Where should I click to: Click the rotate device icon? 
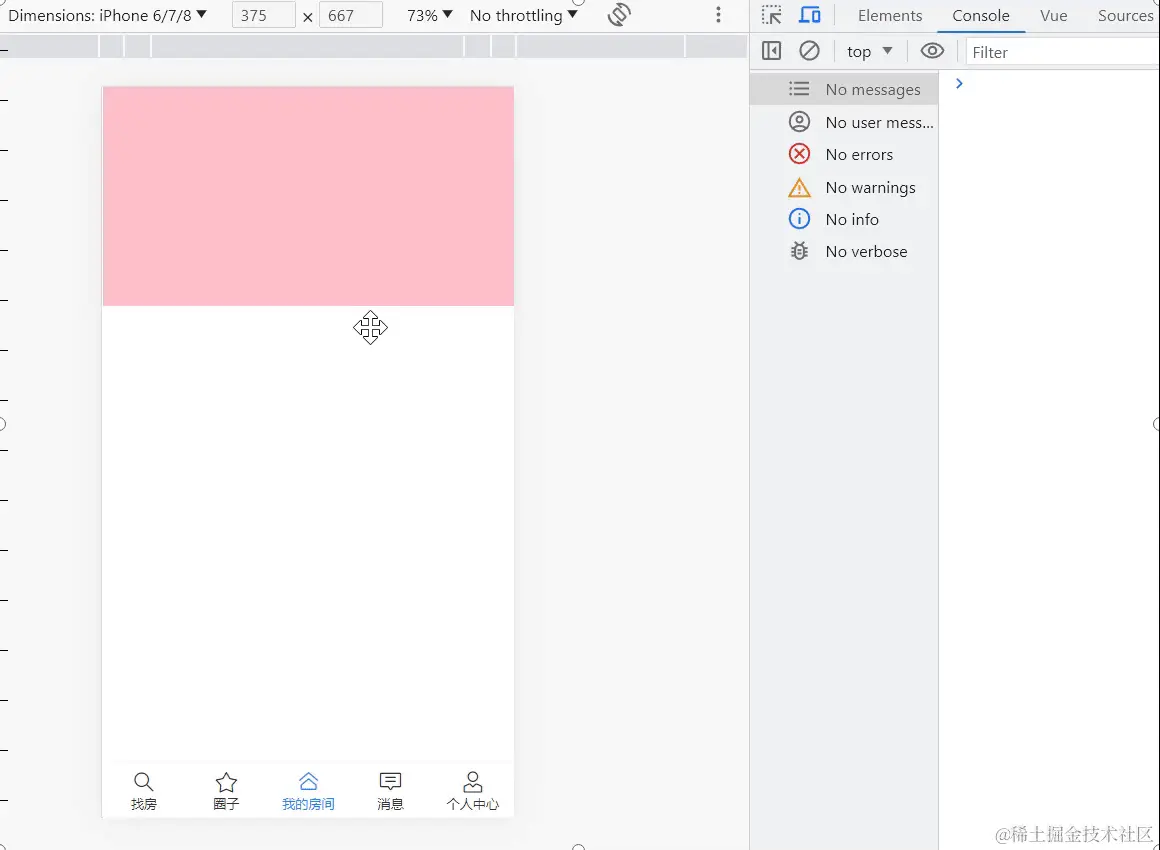[619, 15]
